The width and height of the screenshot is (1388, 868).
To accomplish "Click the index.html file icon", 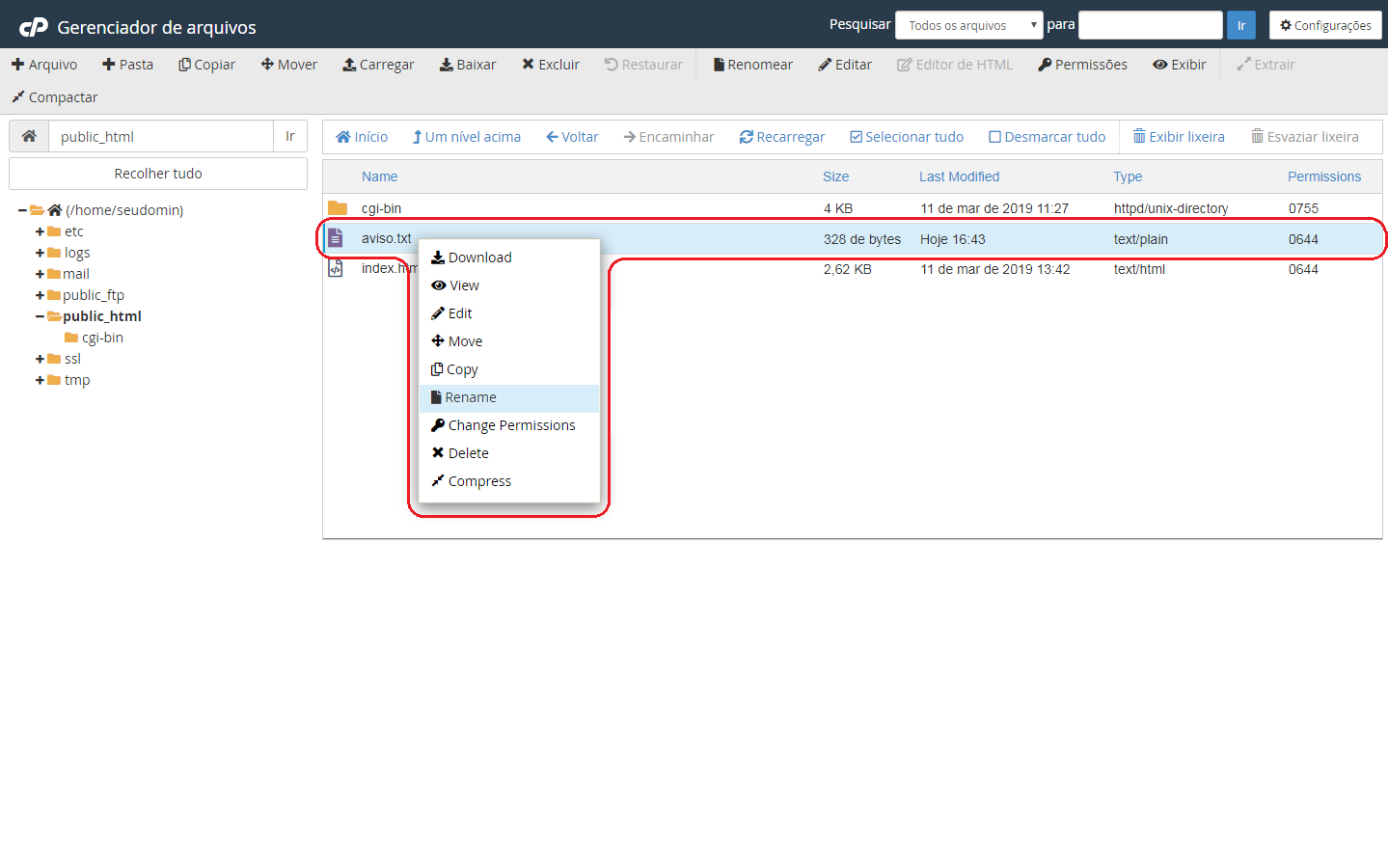I will [x=336, y=268].
